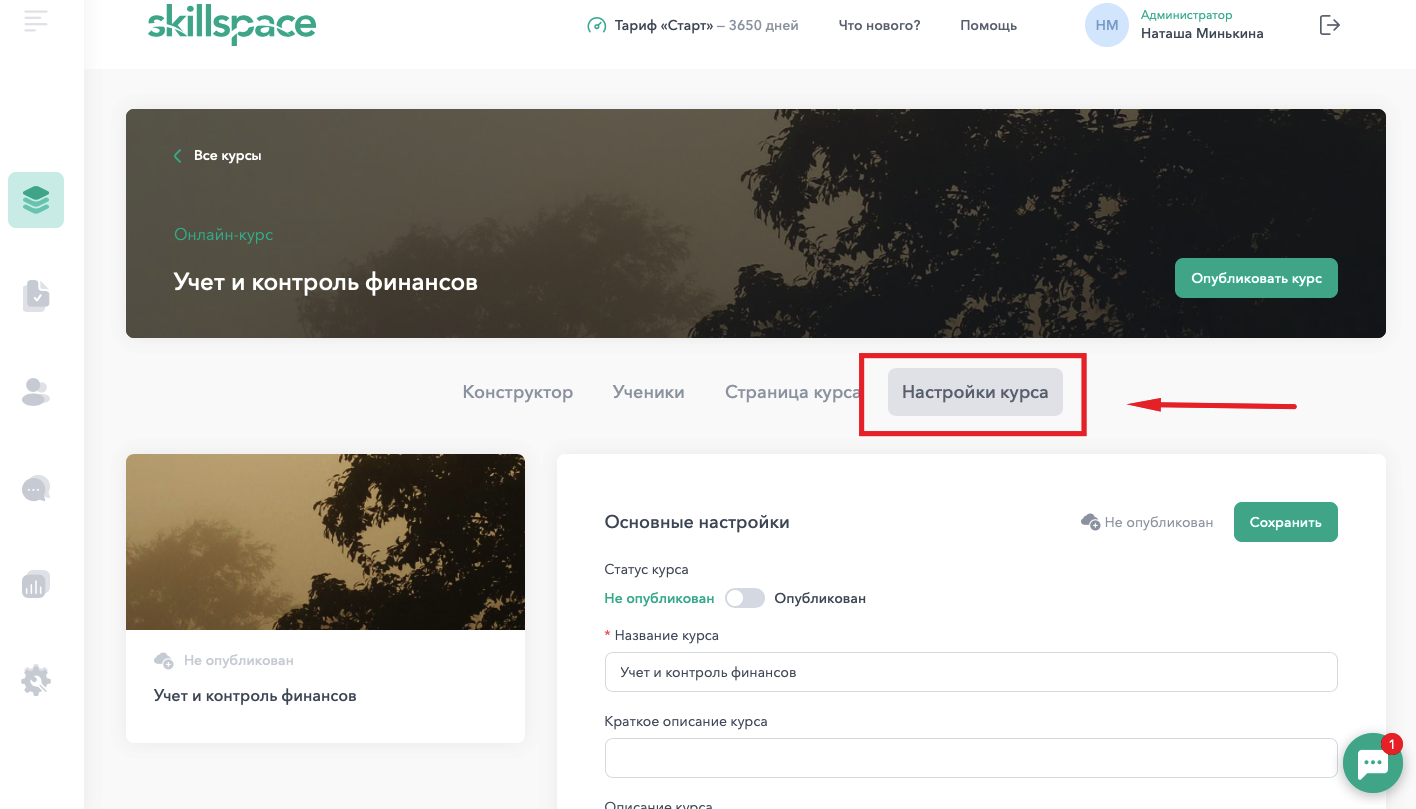
Task: Click the HM user avatar
Action: click(1107, 25)
